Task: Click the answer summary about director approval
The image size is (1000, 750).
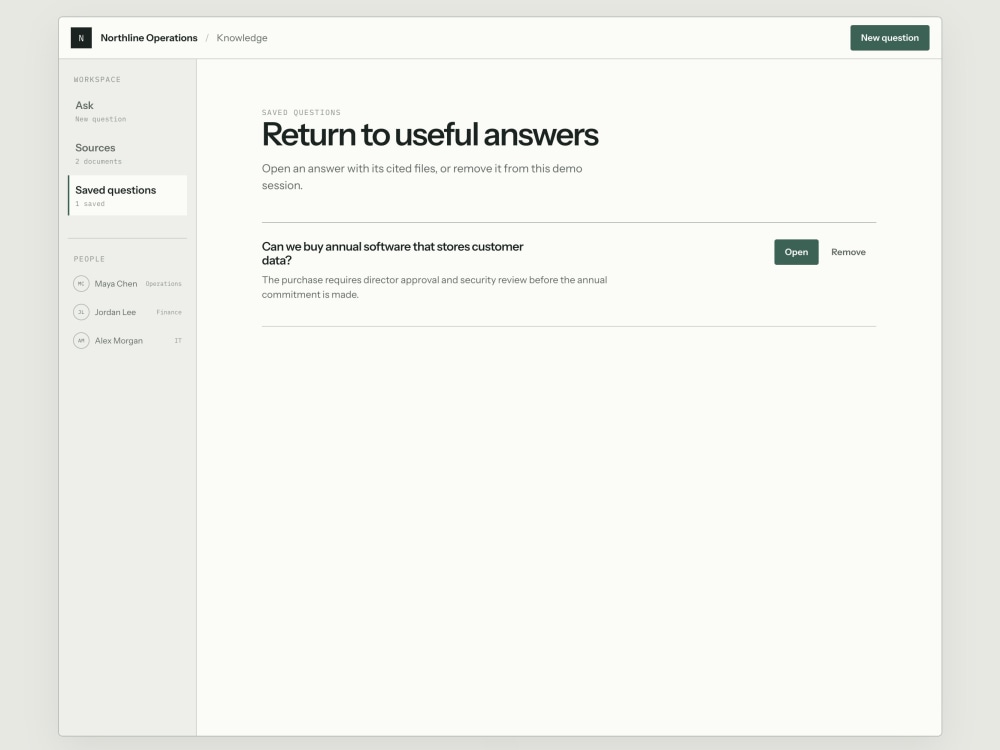Action: 434,287
